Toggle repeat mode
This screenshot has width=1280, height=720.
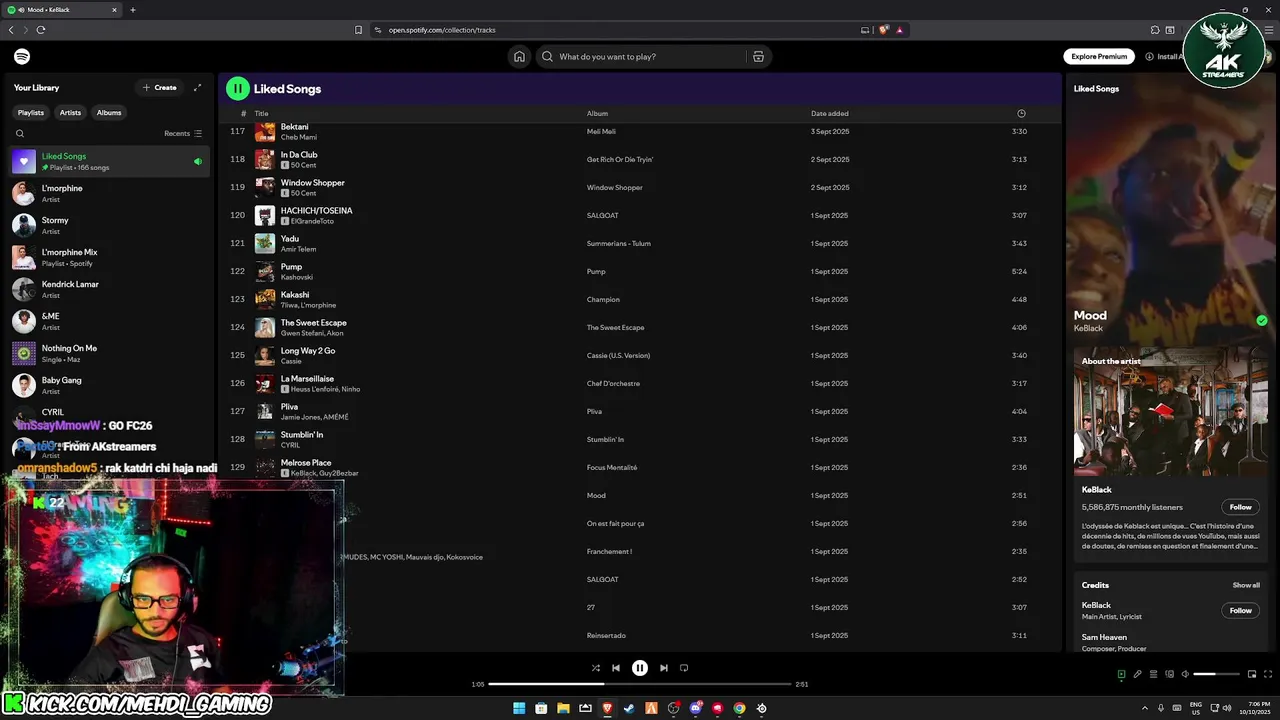point(684,668)
